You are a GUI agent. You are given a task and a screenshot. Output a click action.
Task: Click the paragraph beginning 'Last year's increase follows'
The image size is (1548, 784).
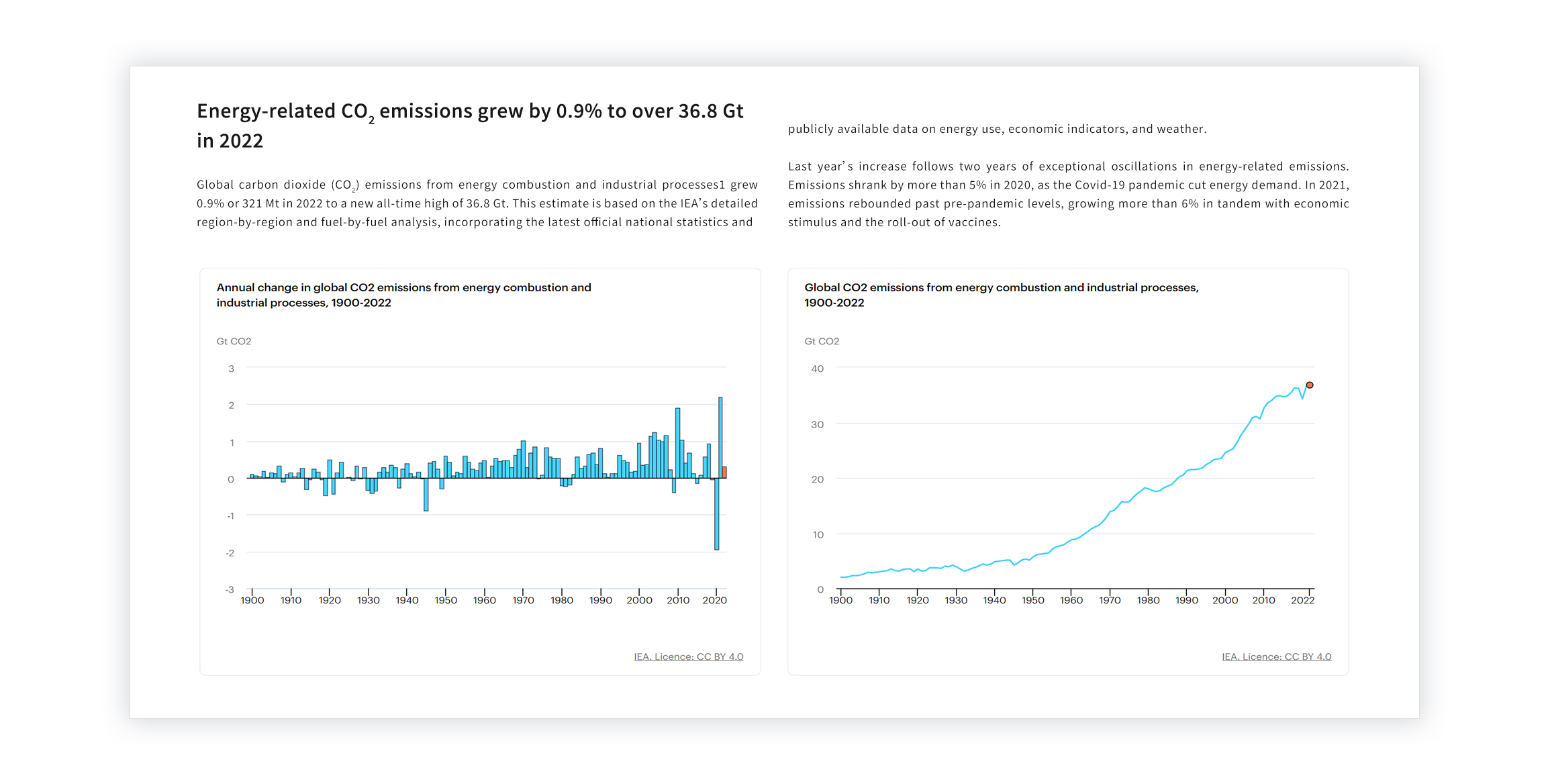(1068, 194)
